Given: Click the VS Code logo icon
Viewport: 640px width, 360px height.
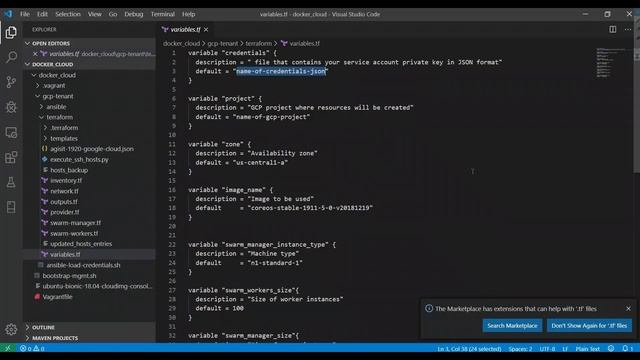Looking at the screenshot, I should coord(8,14).
